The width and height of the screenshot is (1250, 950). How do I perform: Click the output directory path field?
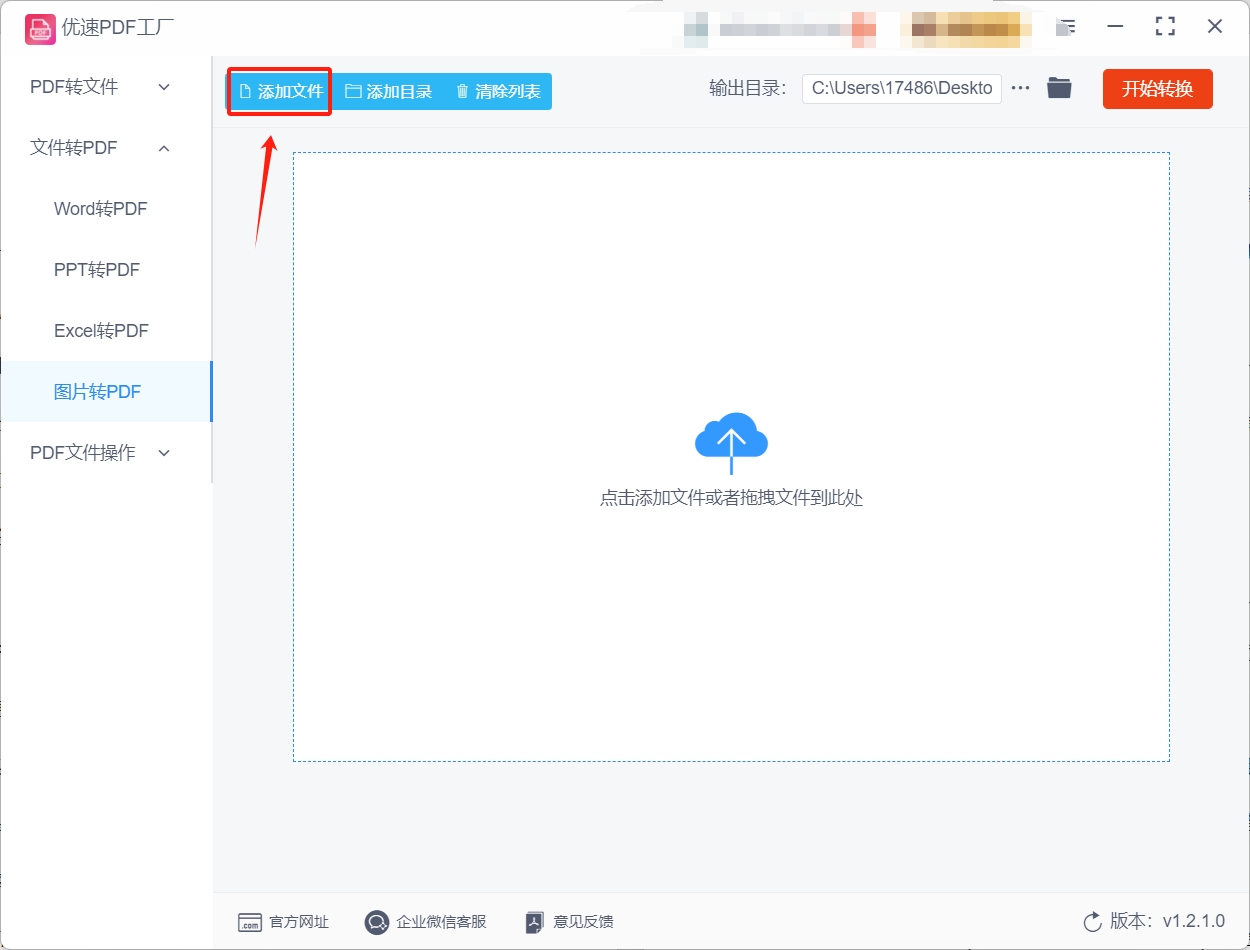tap(900, 88)
